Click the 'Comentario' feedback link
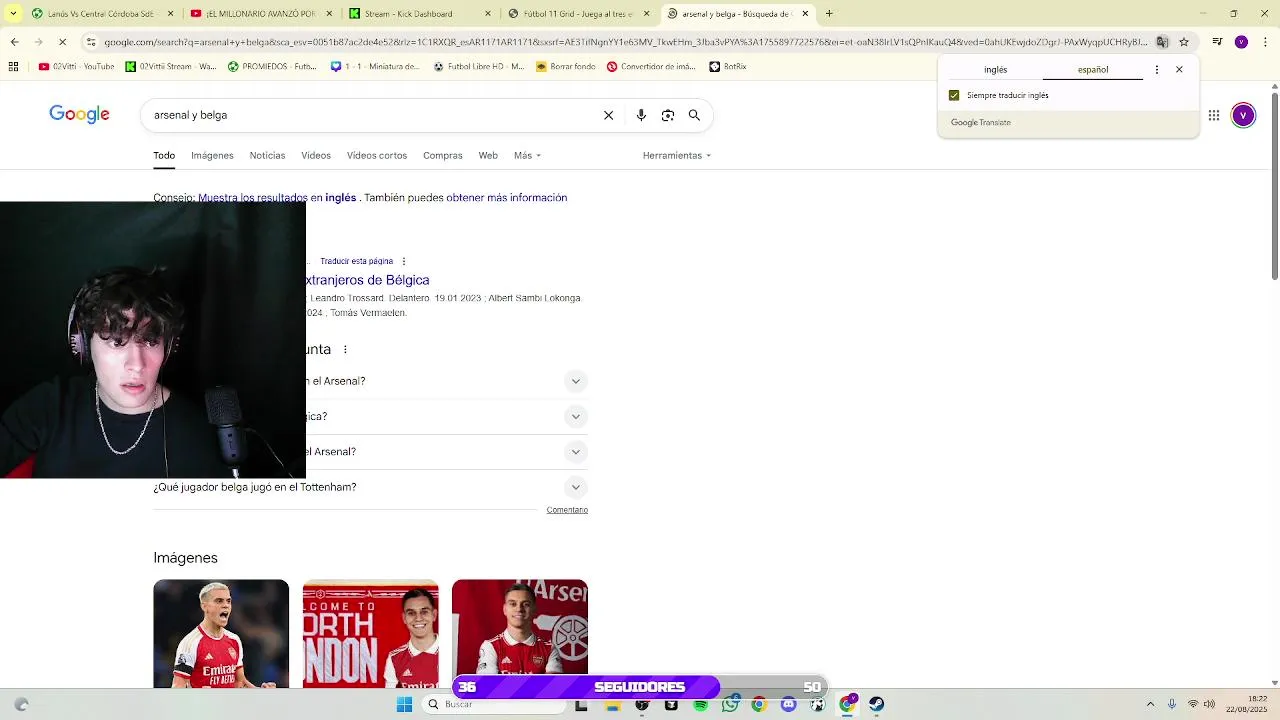 (567, 510)
